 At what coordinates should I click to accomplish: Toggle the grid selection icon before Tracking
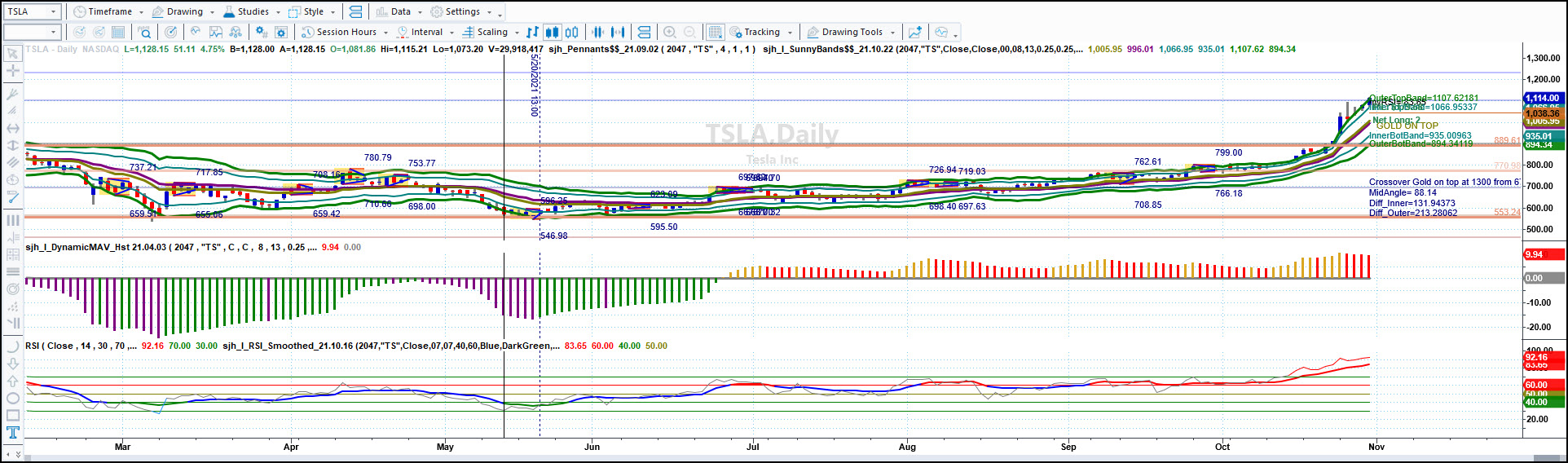(715, 32)
